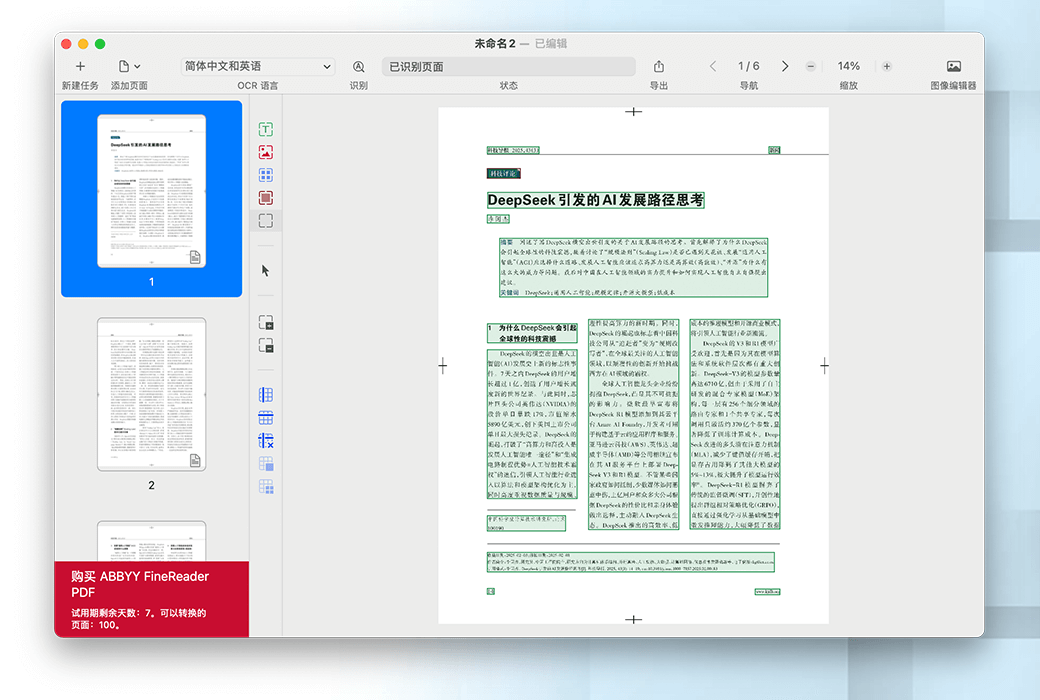Select the picture area drawing tool
Screen dimensions: 1040x700
point(266,153)
